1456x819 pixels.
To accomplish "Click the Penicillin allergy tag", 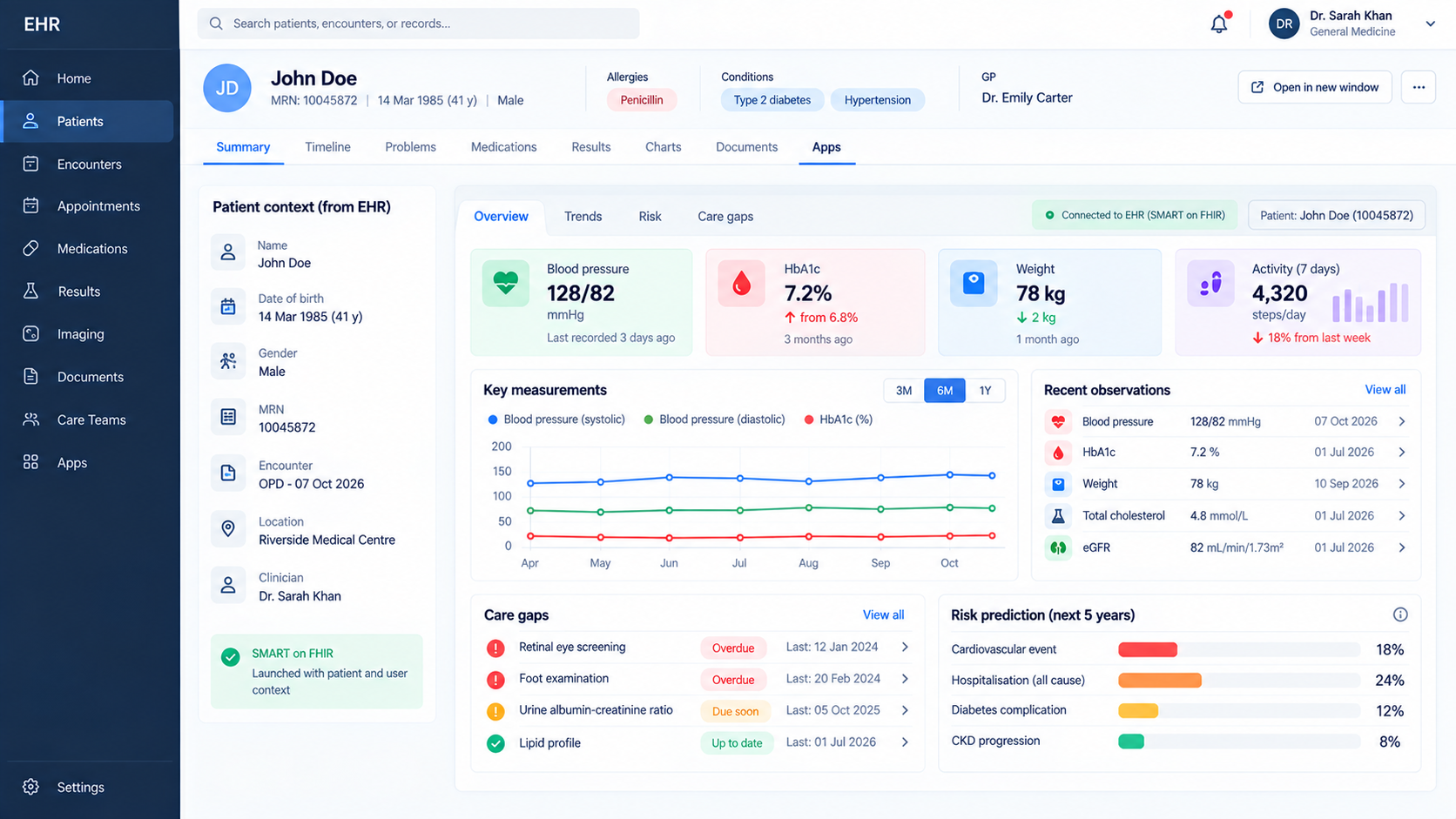I will (x=642, y=100).
